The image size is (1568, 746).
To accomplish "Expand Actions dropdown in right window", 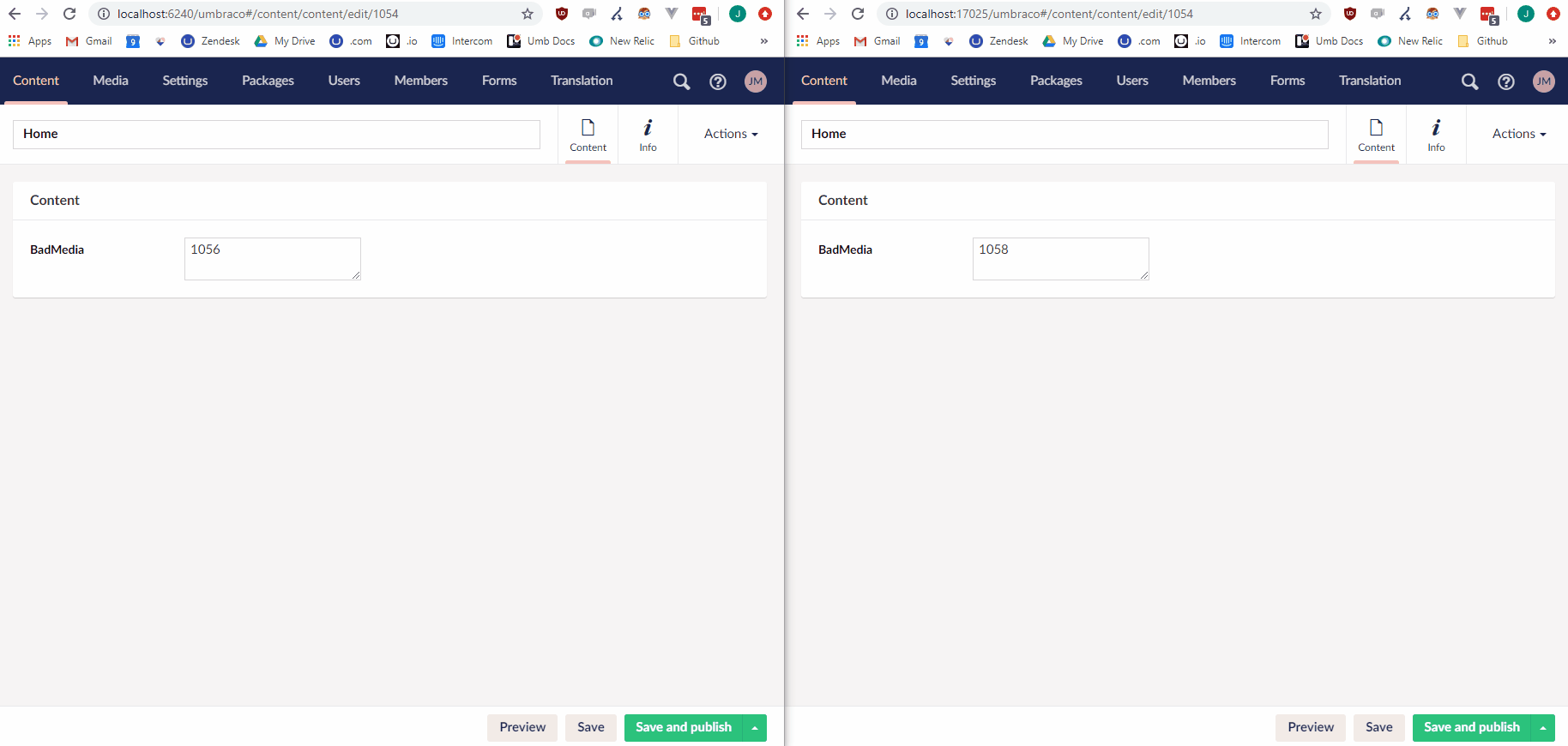I will click(x=1519, y=134).
